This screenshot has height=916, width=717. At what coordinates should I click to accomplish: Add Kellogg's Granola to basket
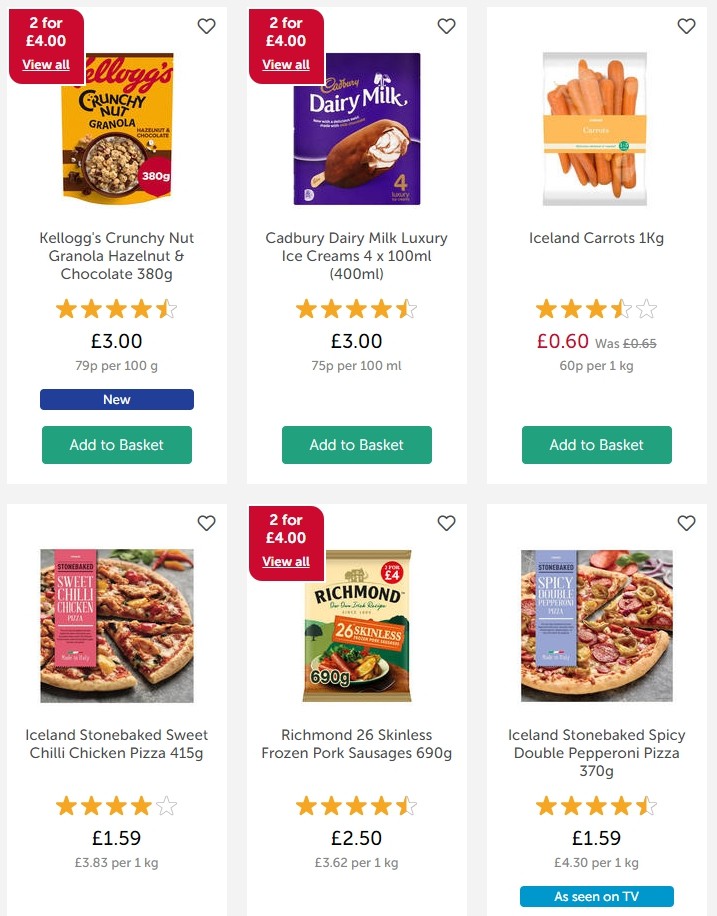[x=117, y=445]
